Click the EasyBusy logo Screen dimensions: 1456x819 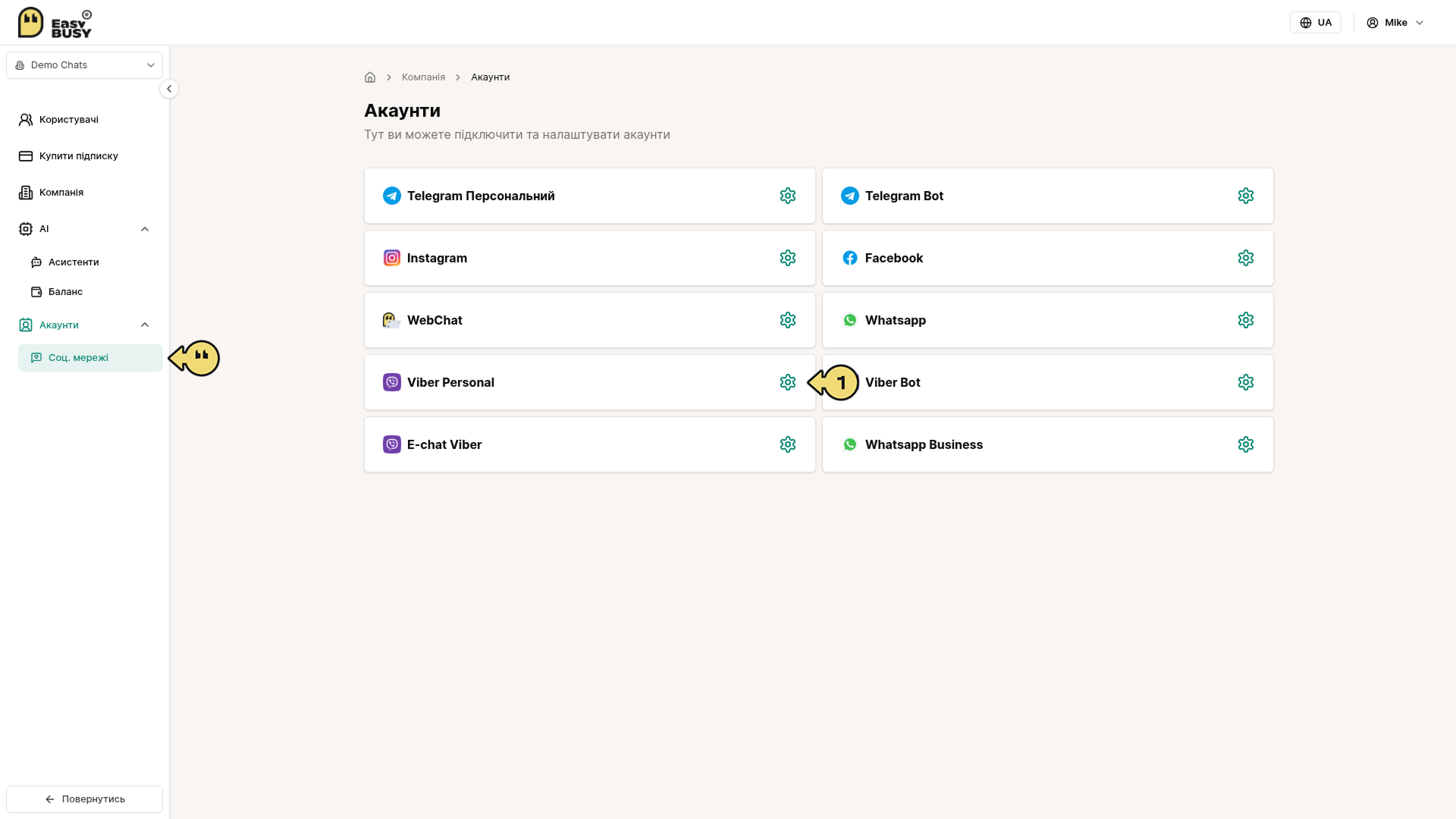pyautogui.click(x=55, y=23)
